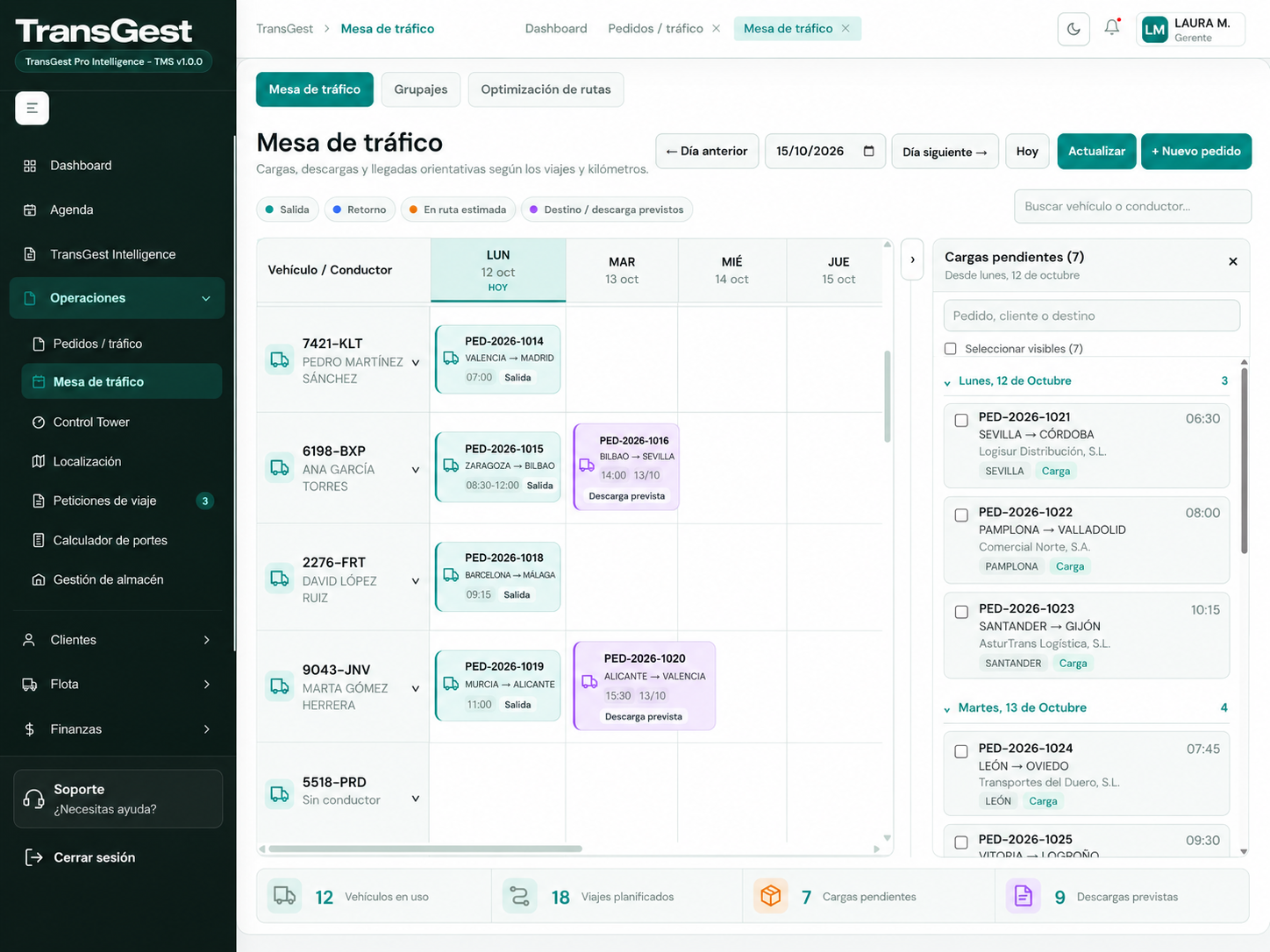Click the Dashboard grid icon in sidebar

pos(30,166)
